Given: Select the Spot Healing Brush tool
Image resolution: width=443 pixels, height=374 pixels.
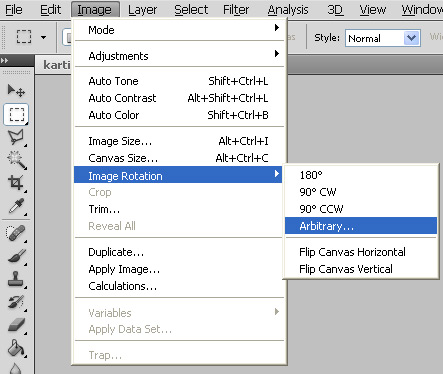Looking at the screenshot, I should 16,233.
